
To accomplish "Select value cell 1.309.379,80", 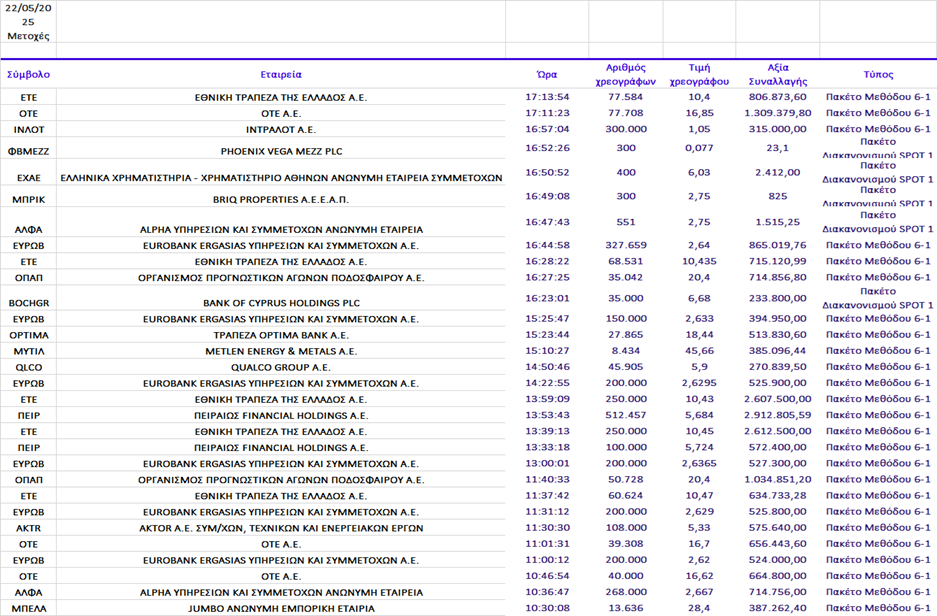I will [777, 113].
